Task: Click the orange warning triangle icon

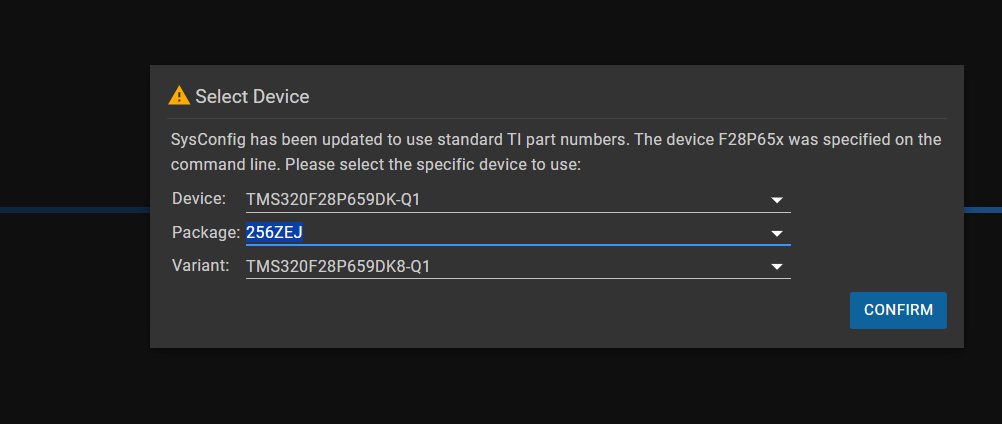Action: (179, 96)
